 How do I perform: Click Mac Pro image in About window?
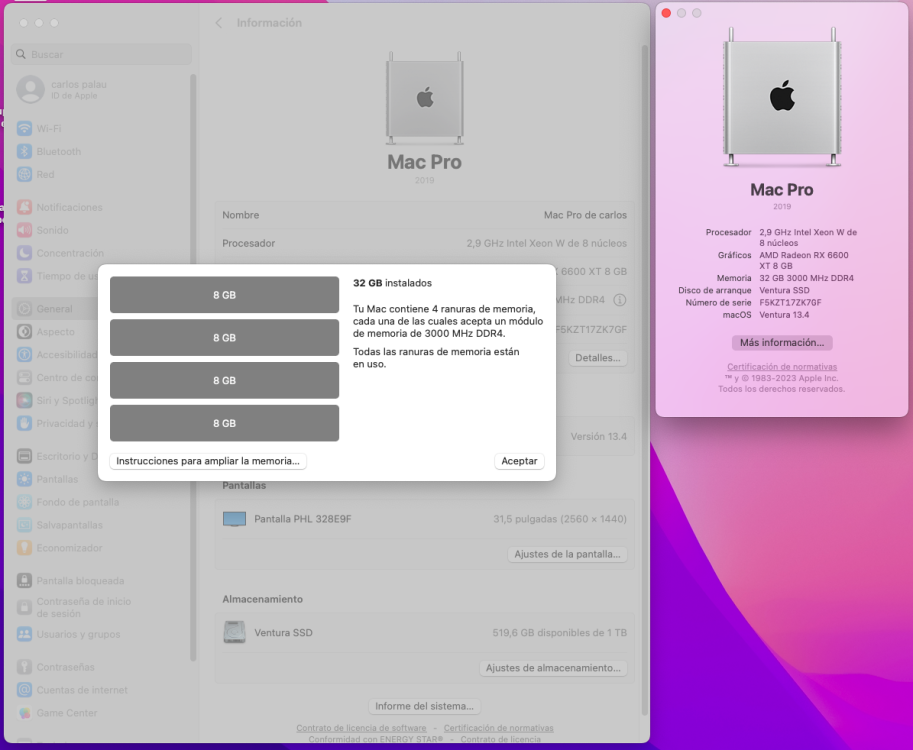pos(781,97)
